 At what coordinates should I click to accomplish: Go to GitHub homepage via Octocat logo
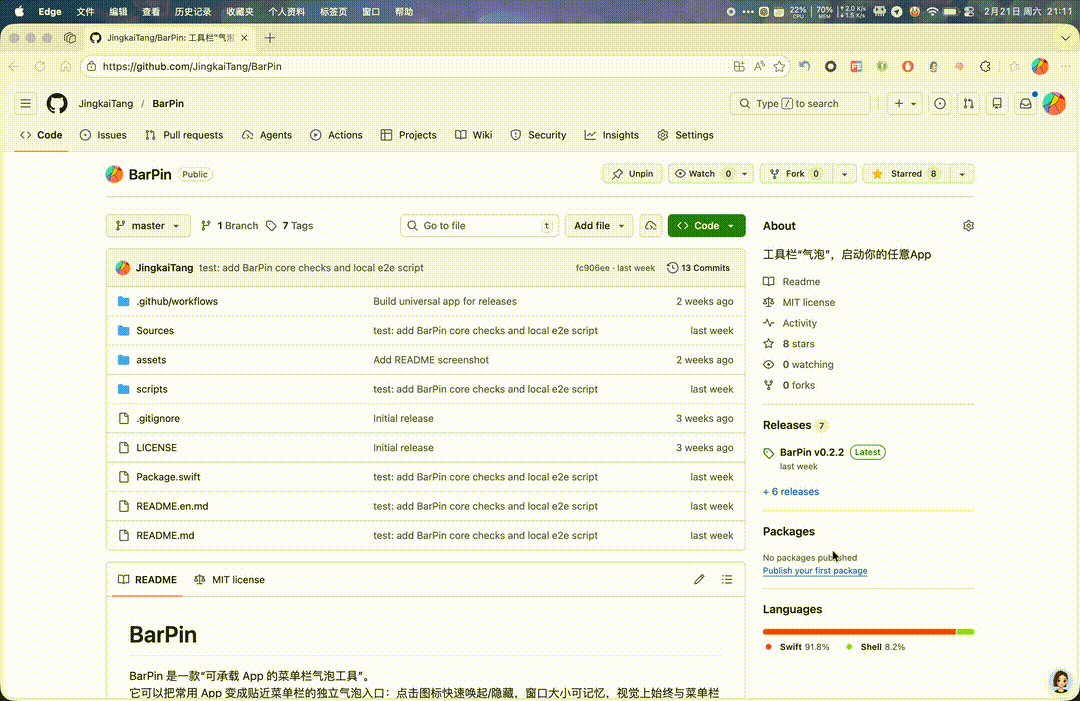coord(57,104)
